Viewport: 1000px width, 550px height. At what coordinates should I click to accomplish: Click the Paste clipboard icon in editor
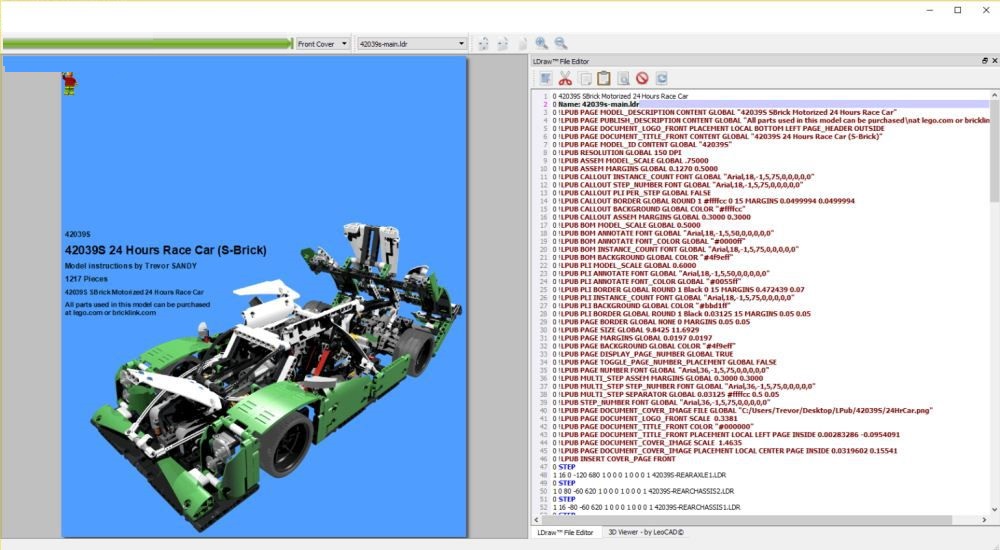tap(604, 78)
